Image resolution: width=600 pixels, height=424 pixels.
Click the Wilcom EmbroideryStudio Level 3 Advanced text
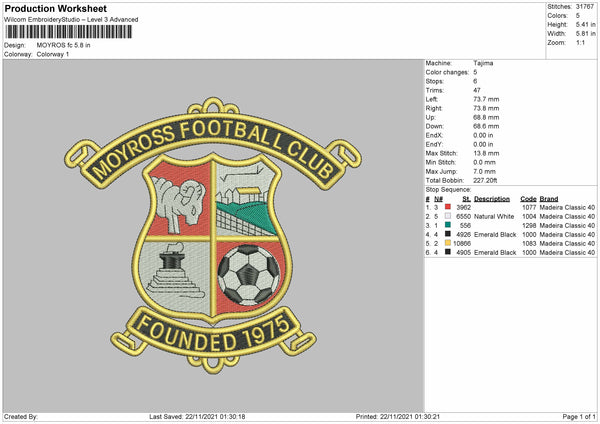pyautogui.click(x=71, y=20)
